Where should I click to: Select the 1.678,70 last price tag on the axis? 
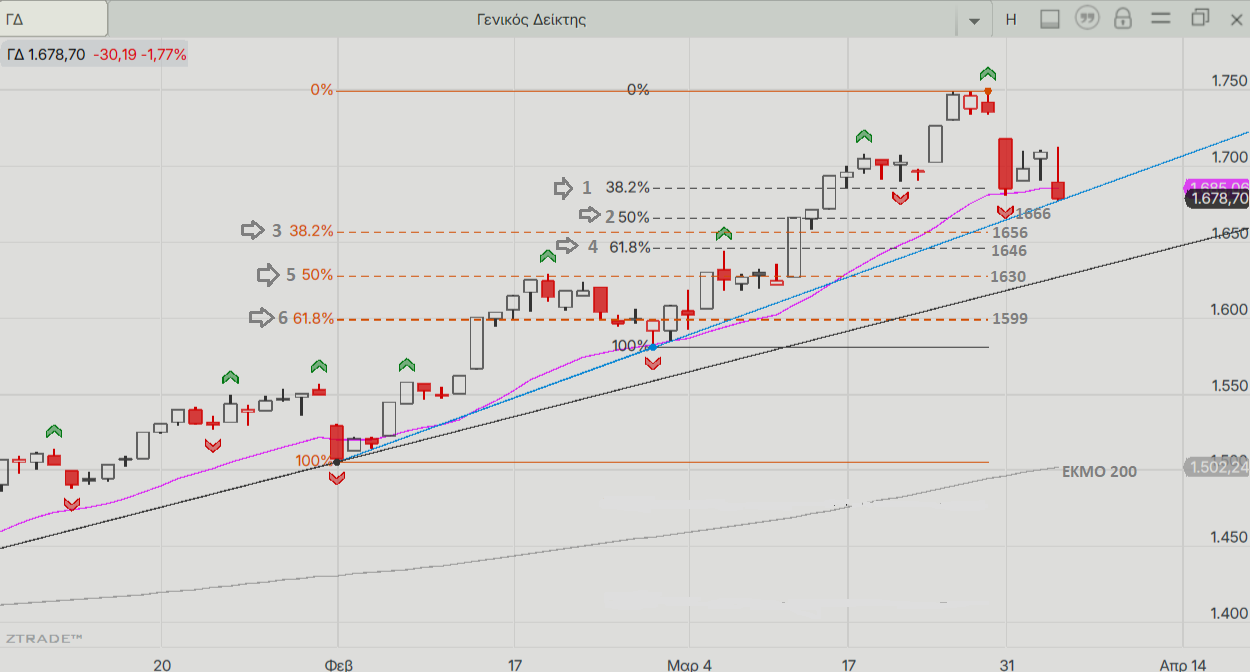click(x=1217, y=199)
